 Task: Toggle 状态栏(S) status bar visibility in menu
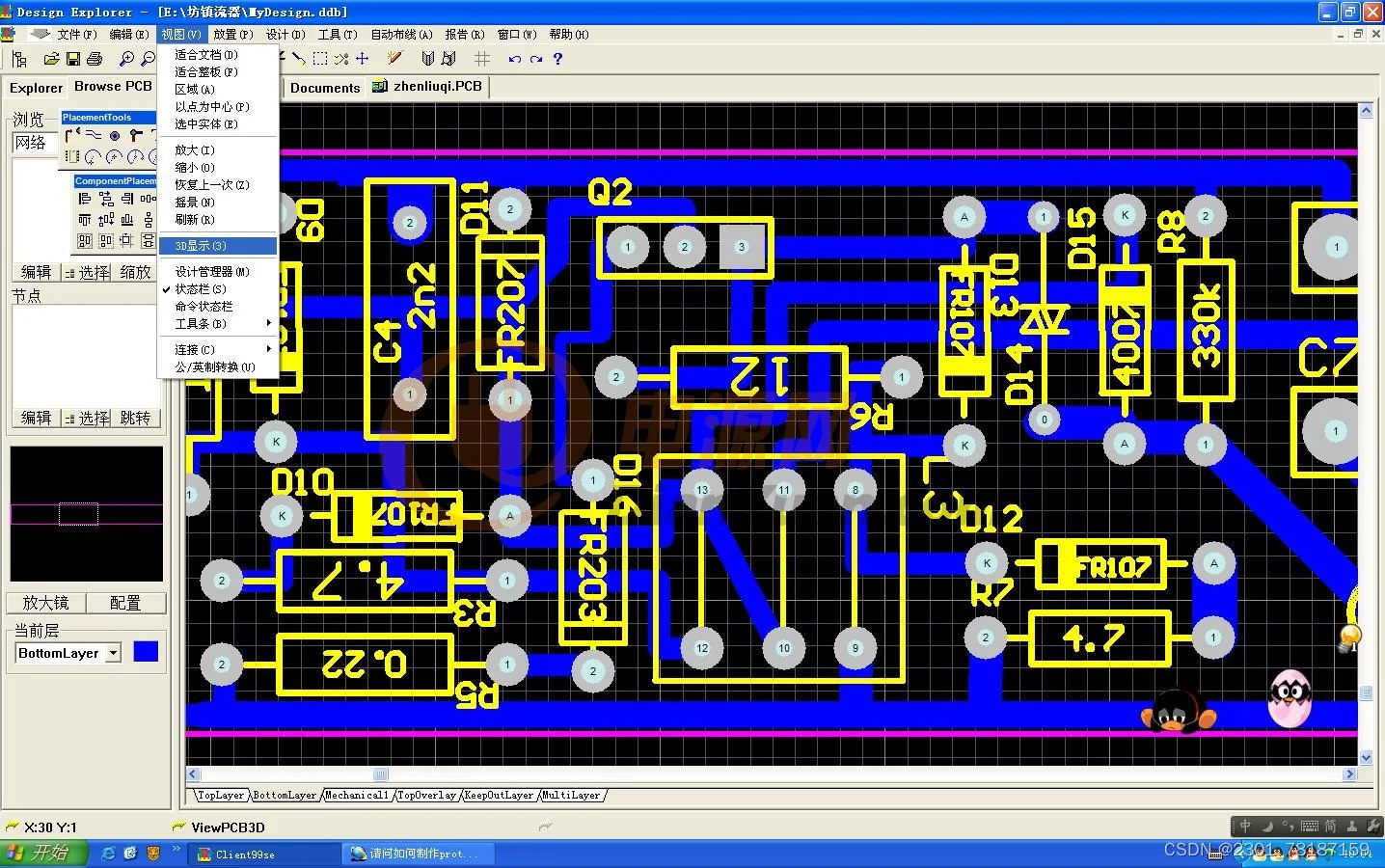click(203, 288)
